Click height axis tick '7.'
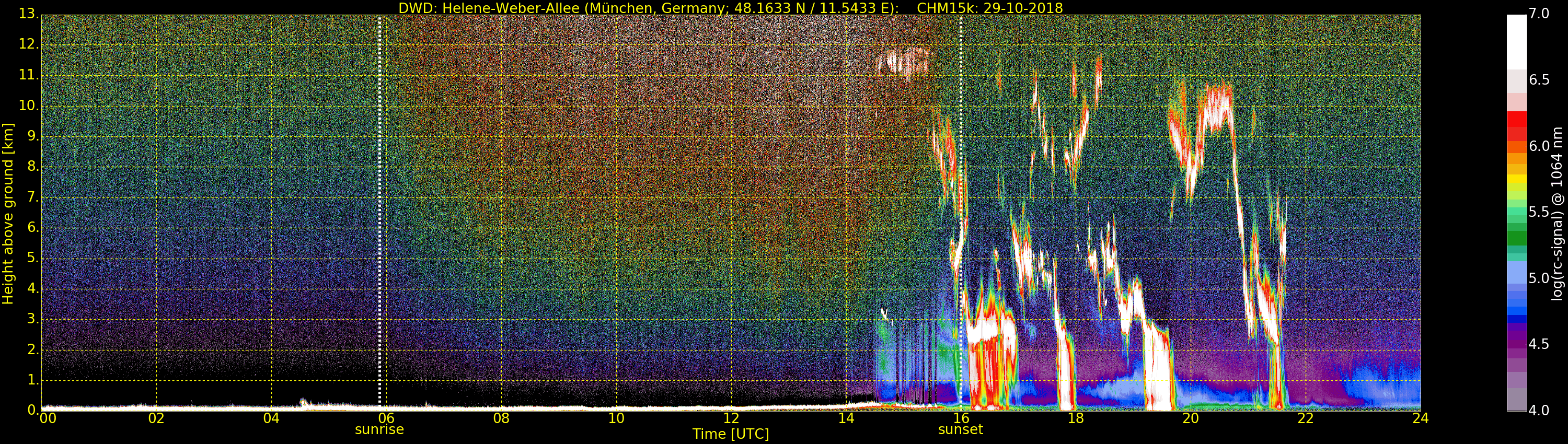This screenshot has width=1568, height=444. point(32,197)
